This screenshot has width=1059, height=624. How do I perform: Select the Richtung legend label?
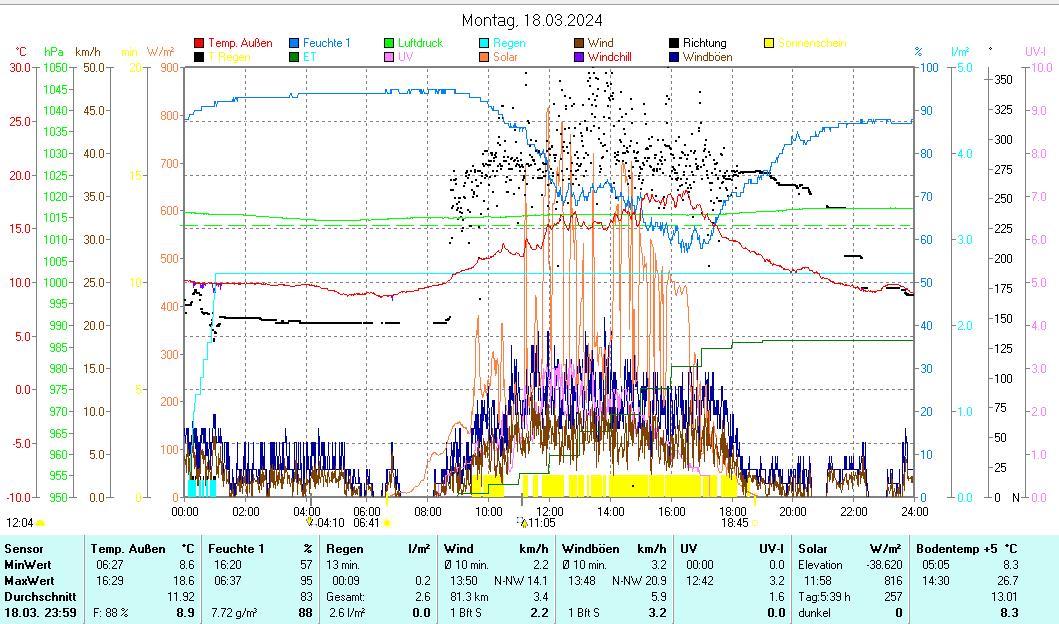704,43
